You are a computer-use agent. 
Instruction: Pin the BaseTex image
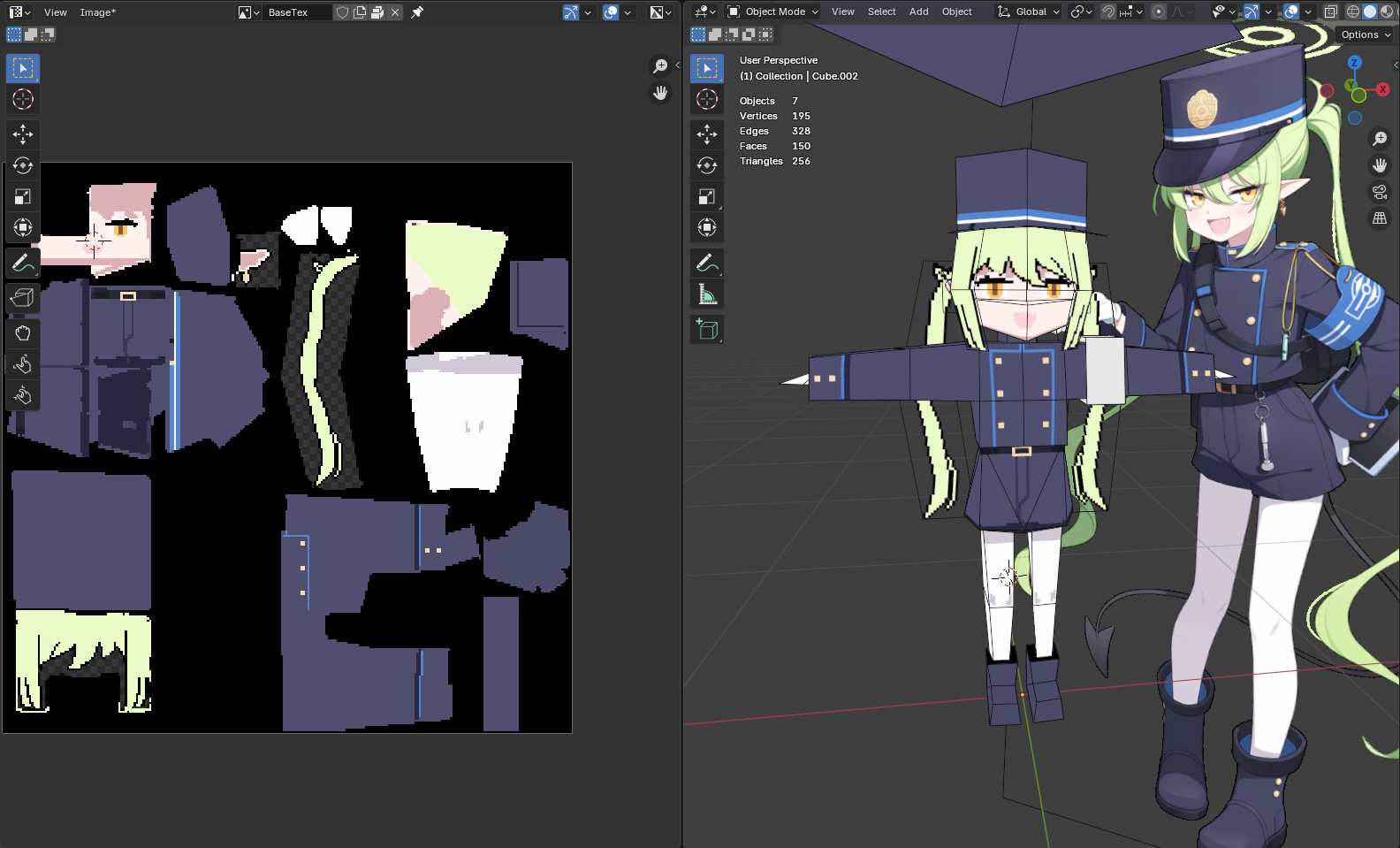(x=417, y=12)
